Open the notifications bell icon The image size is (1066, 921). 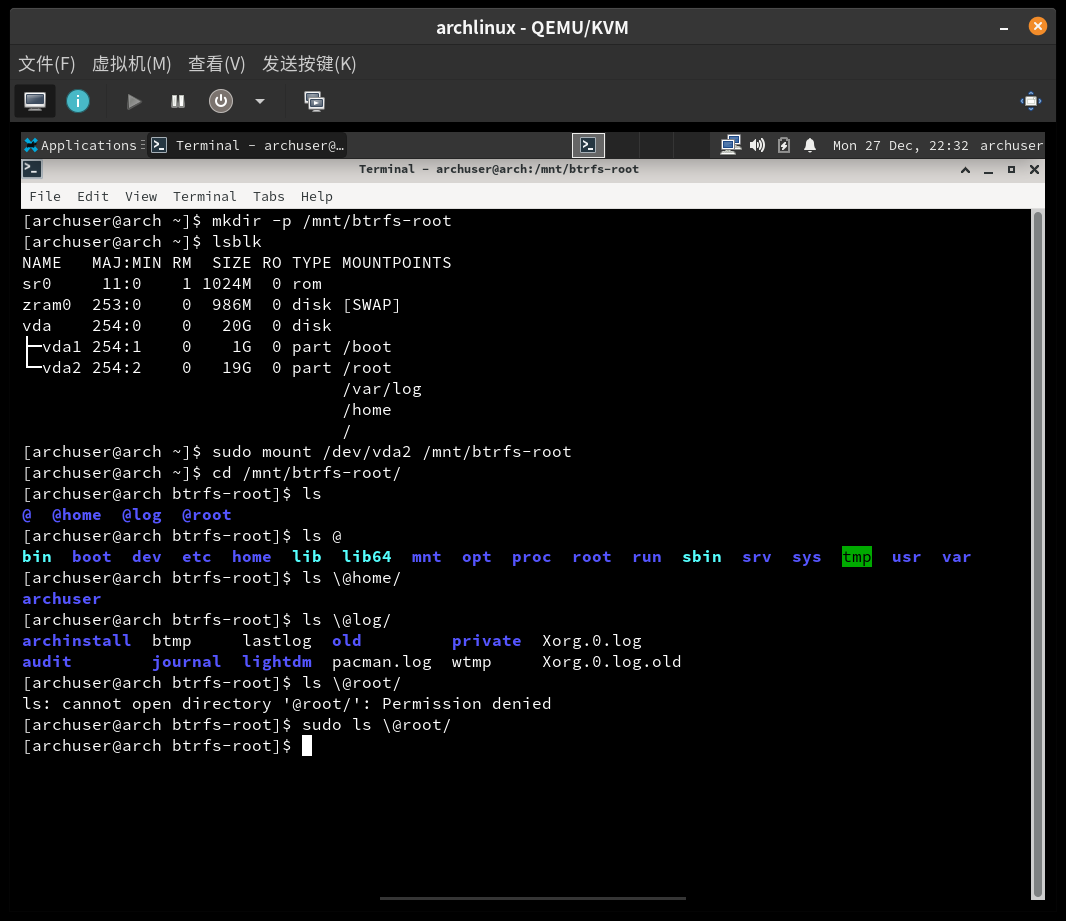pyautogui.click(x=810, y=145)
